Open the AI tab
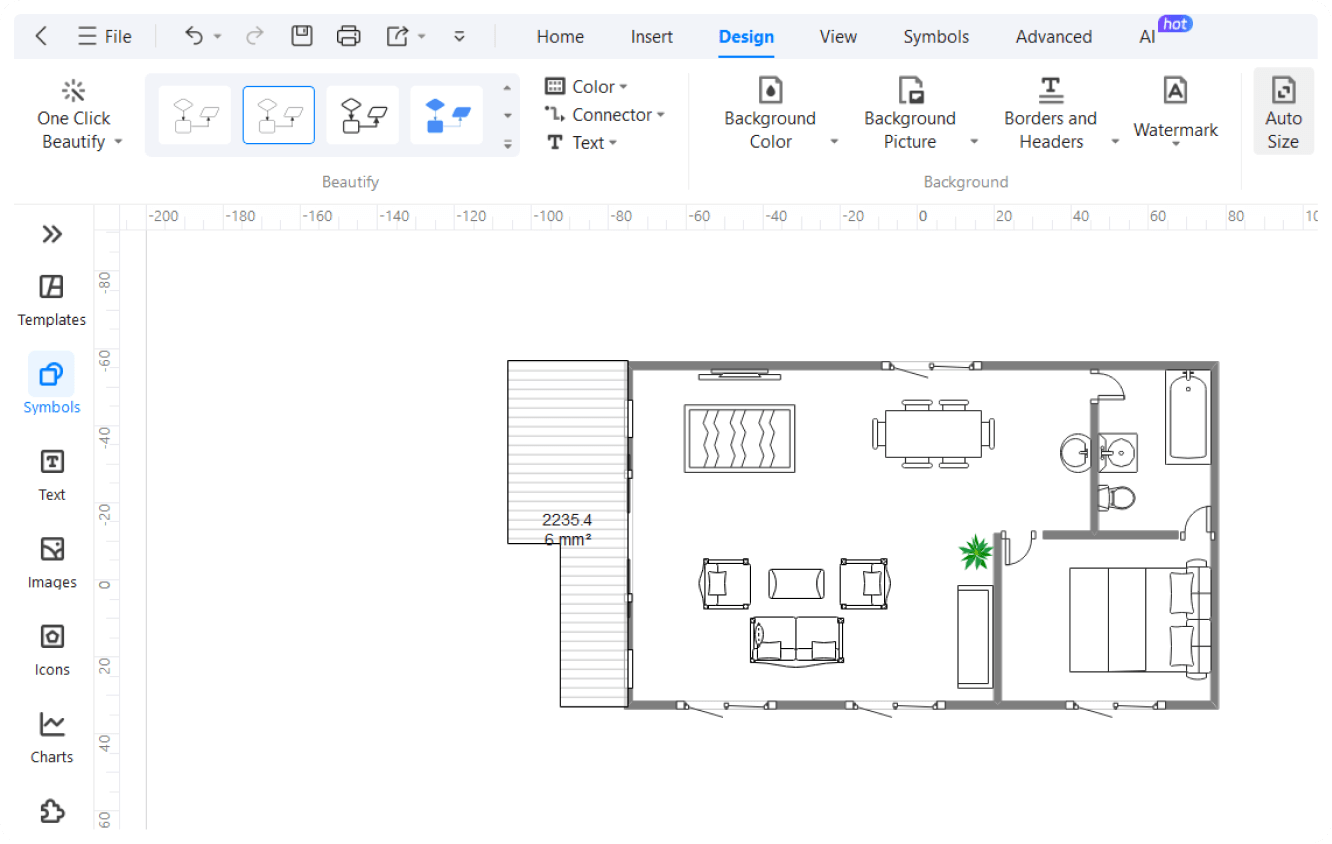 point(1147,37)
